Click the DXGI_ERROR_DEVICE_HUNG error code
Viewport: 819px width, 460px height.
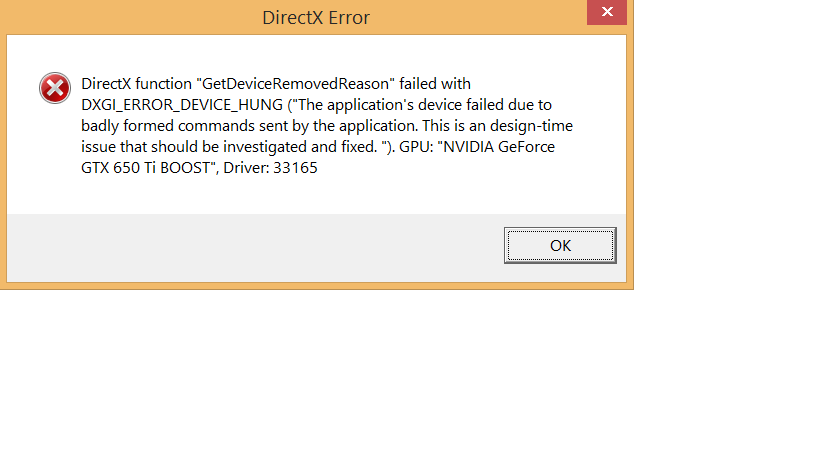(x=182, y=105)
